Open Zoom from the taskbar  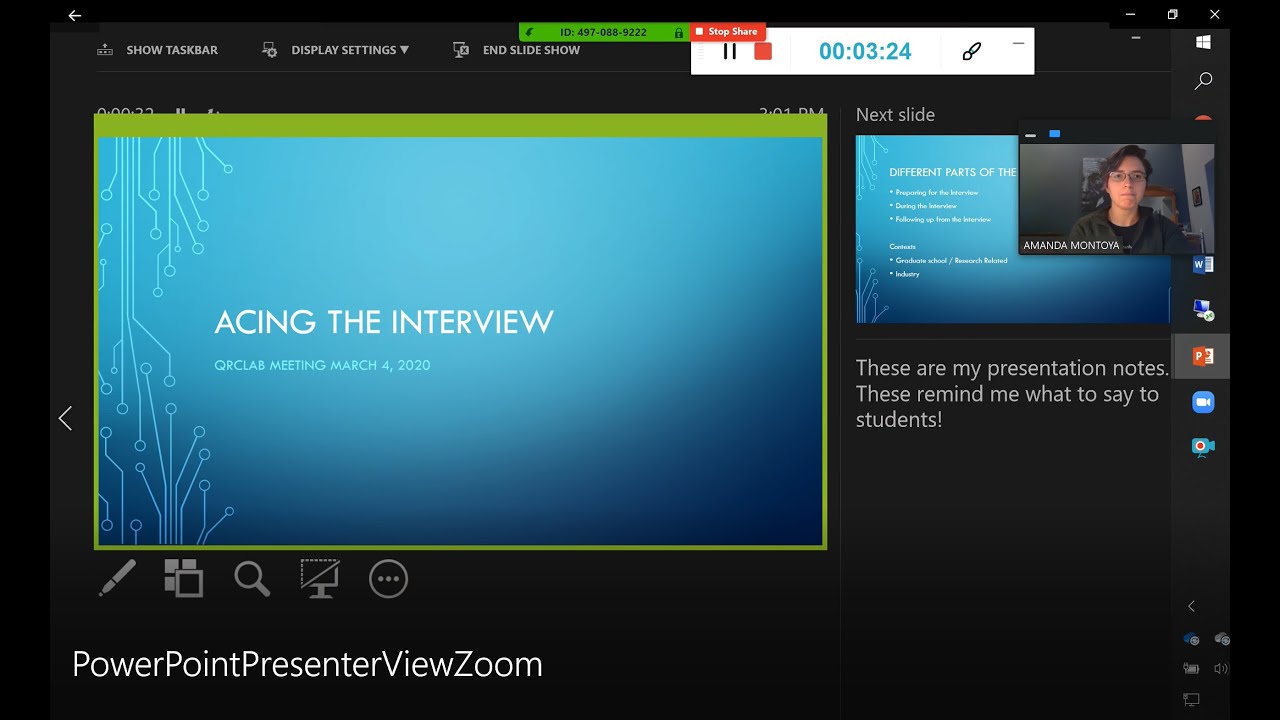coord(1202,401)
